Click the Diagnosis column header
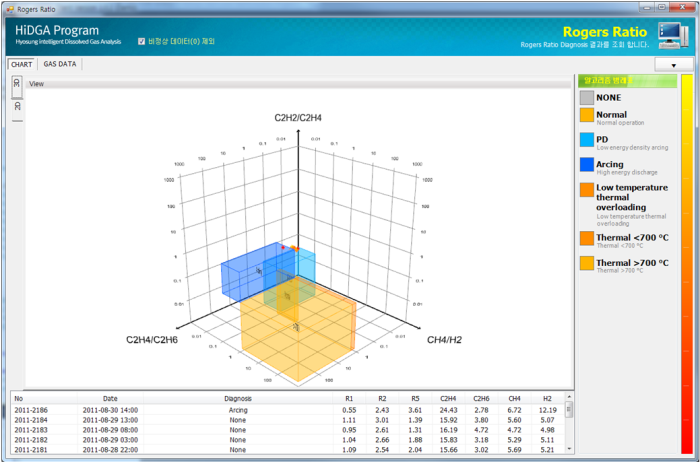 pyautogui.click(x=238, y=399)
